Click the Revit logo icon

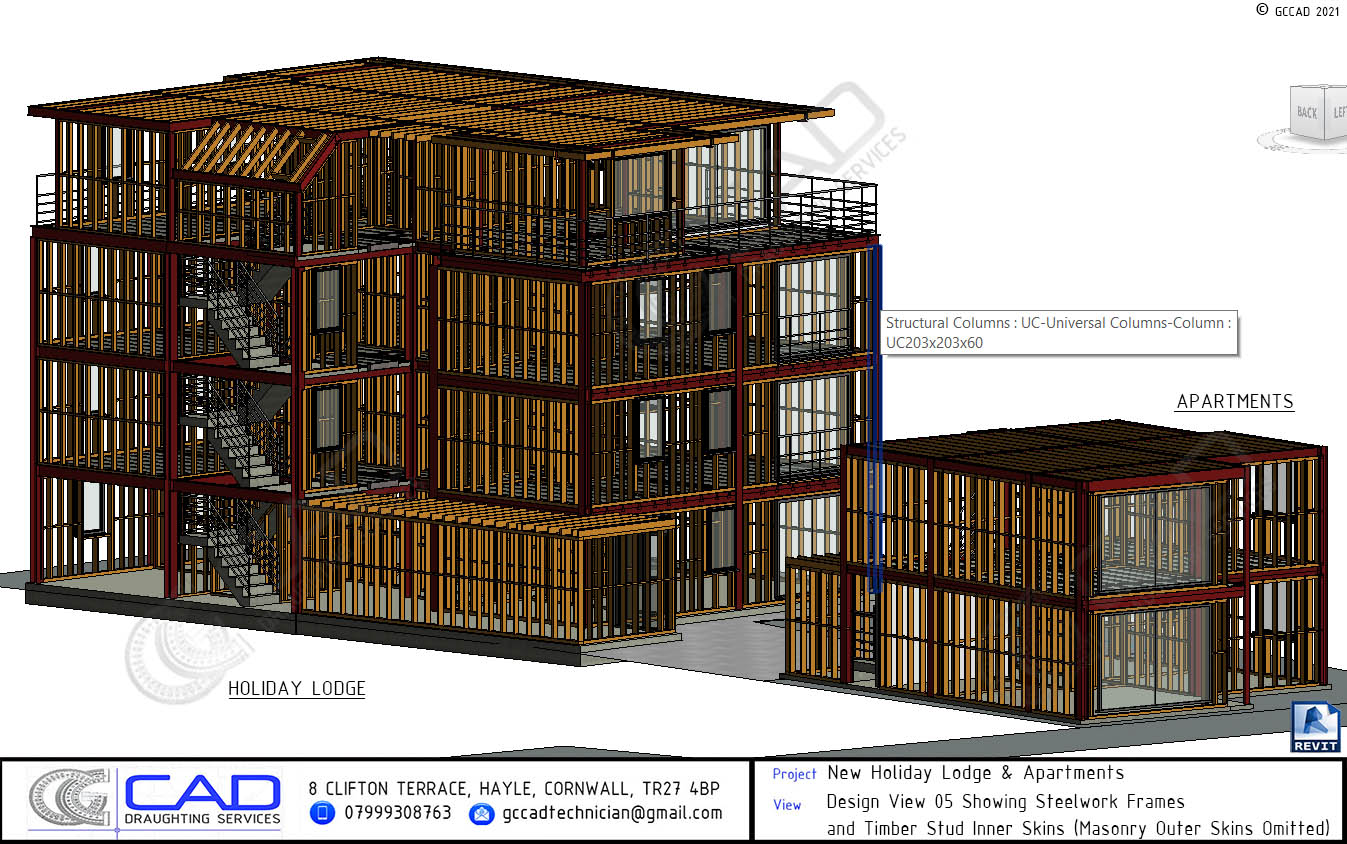coord(1315,727)
